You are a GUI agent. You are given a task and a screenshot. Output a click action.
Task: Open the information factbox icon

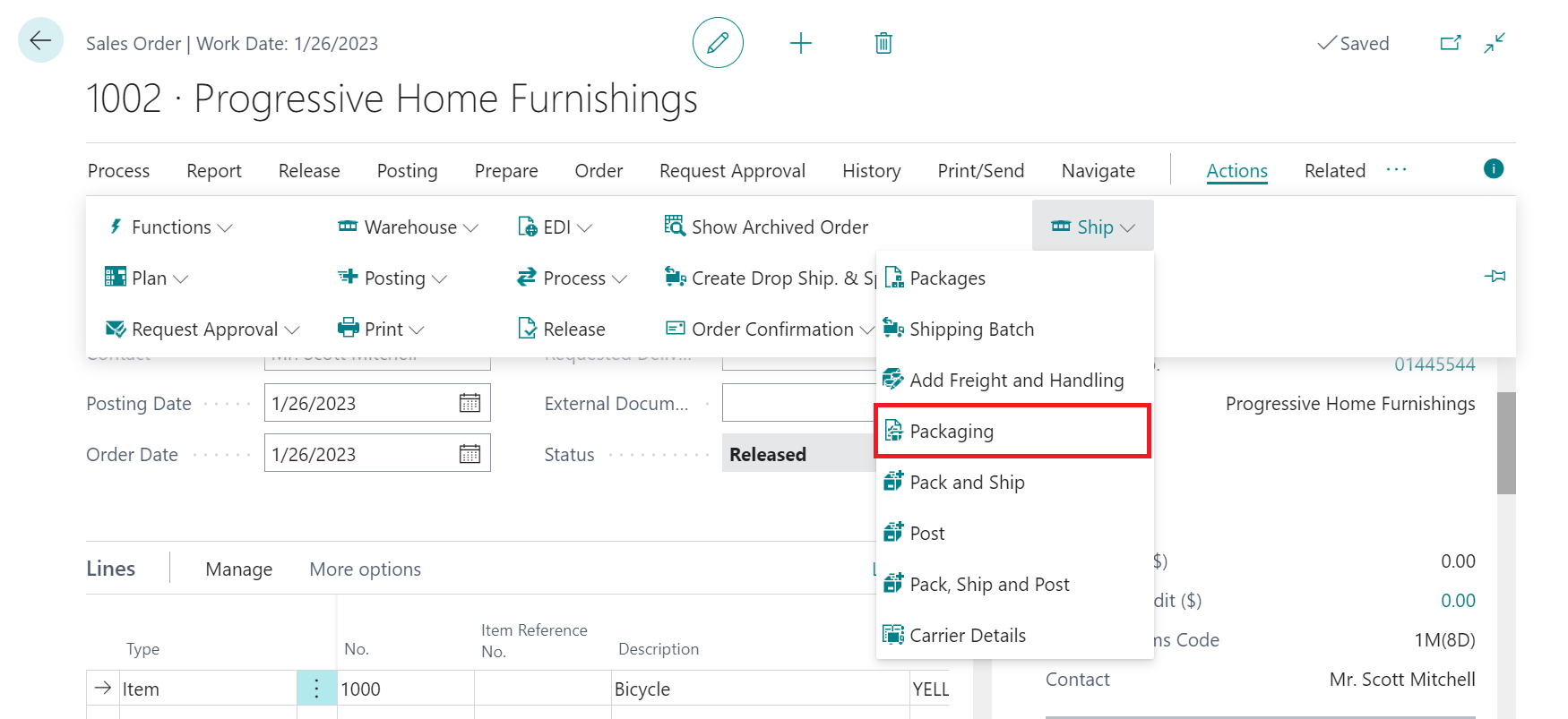point(1494,168)
